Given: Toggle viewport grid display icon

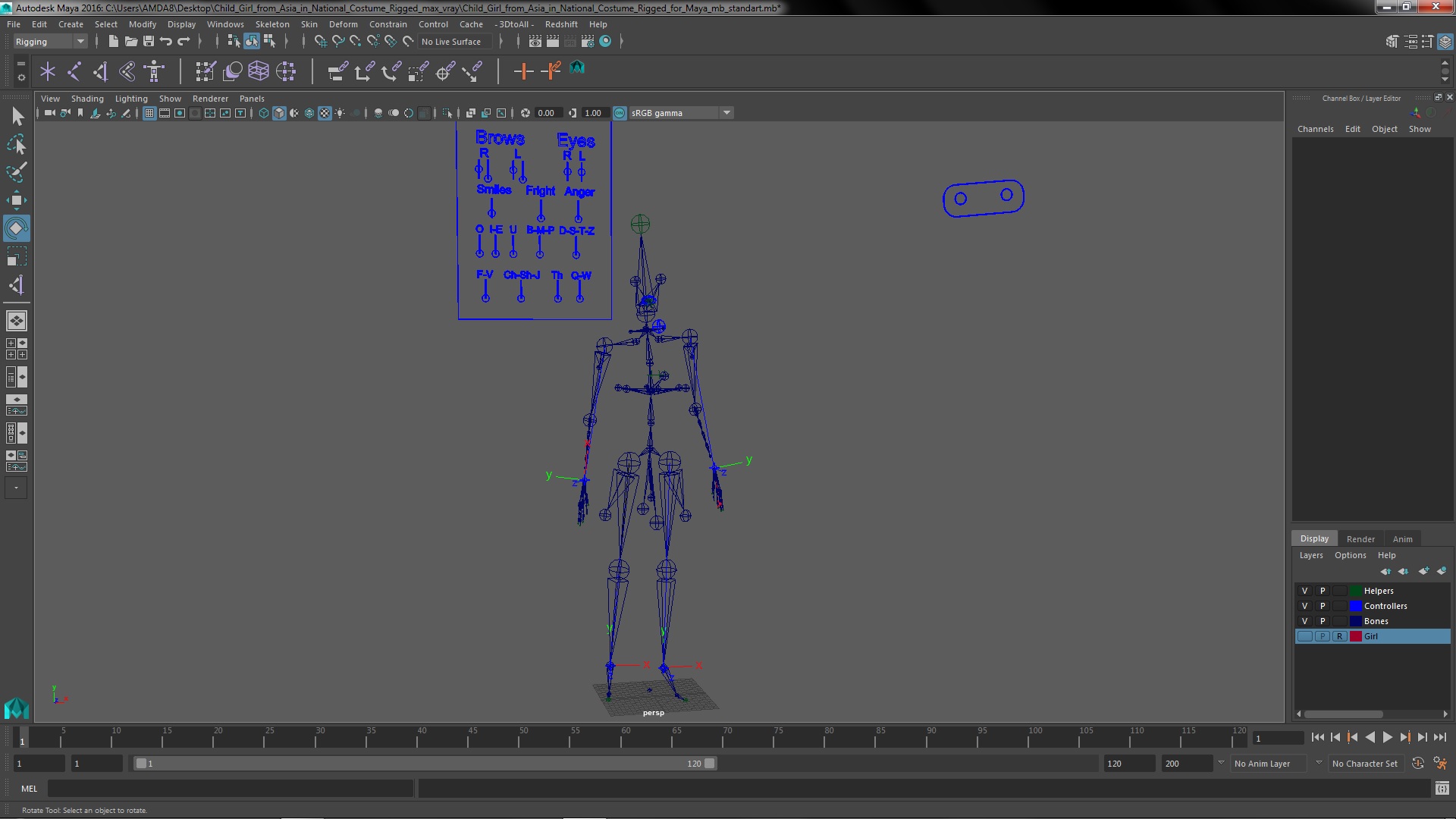Looking at the screenshot, I should coord(149,113).
